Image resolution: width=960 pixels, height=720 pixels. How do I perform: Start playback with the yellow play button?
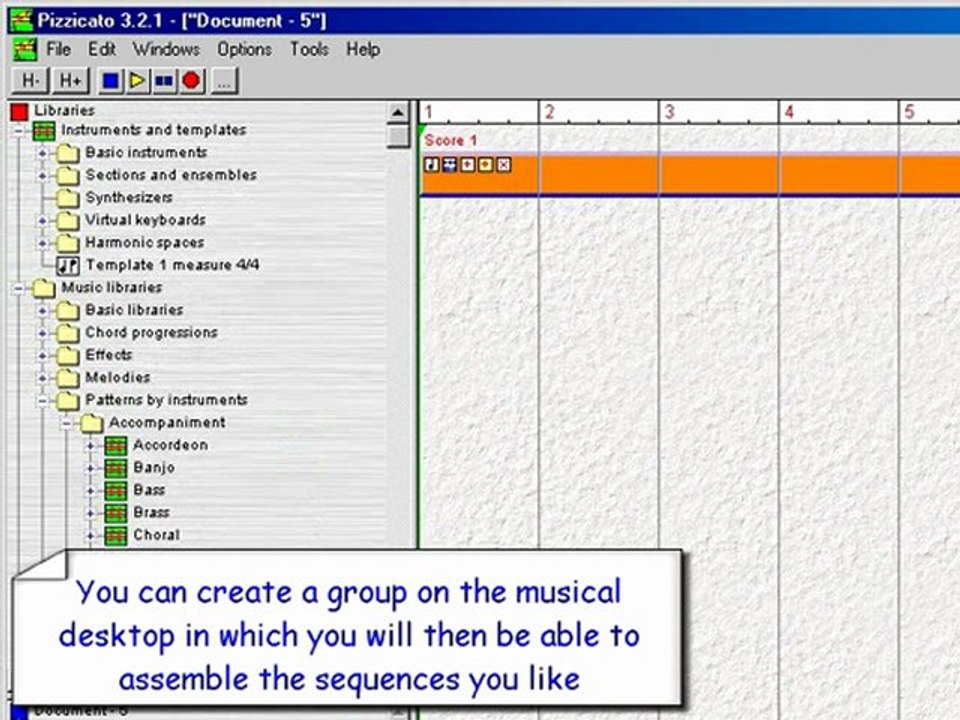137,81
